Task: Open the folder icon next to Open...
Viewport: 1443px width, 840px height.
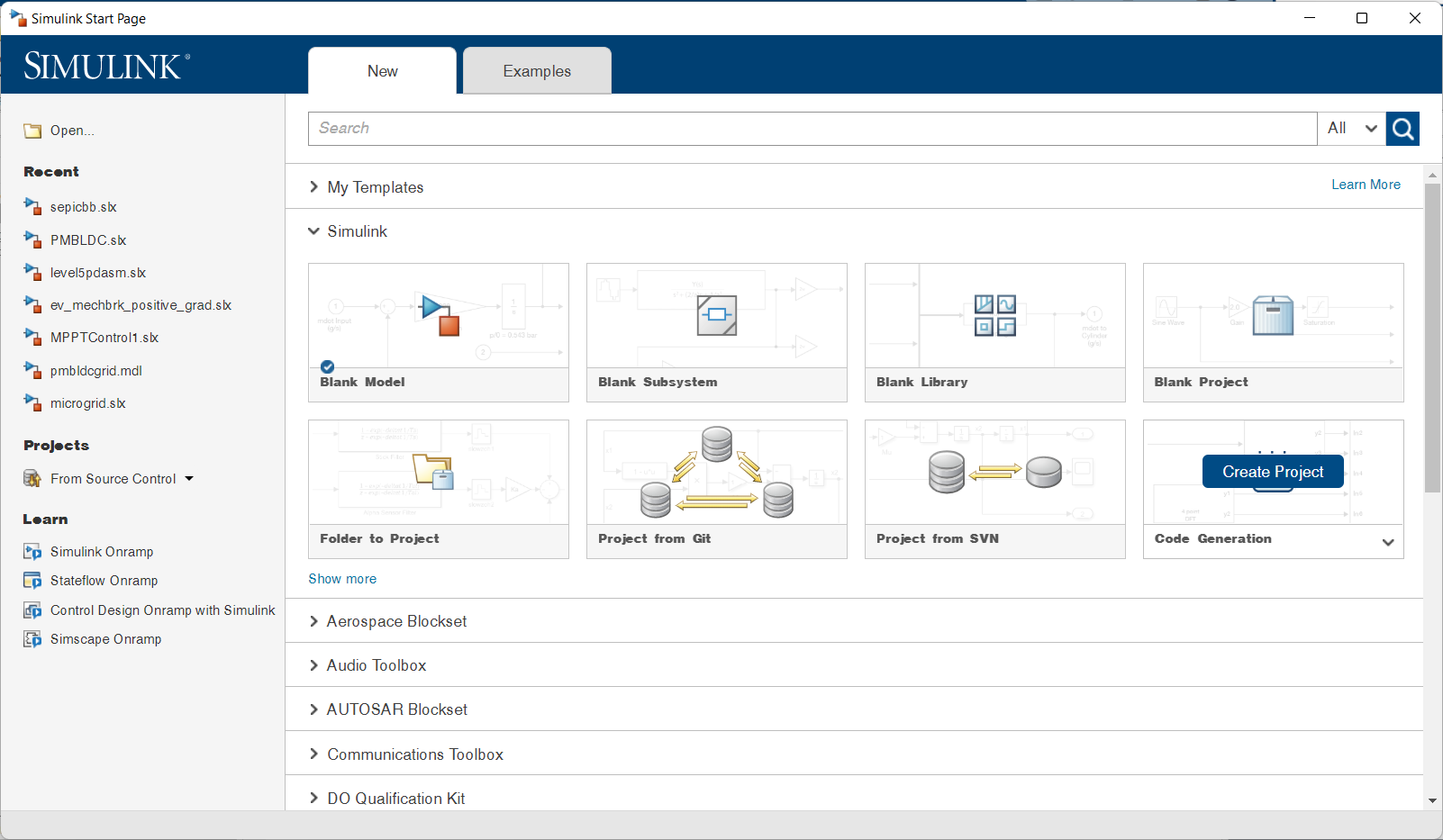Action: (33, 131)
